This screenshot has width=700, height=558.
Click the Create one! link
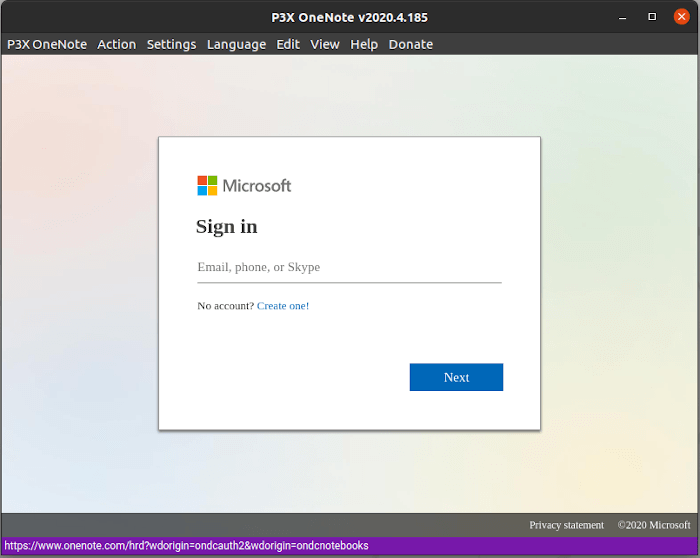pyautogui.click(x=283, y=306)
